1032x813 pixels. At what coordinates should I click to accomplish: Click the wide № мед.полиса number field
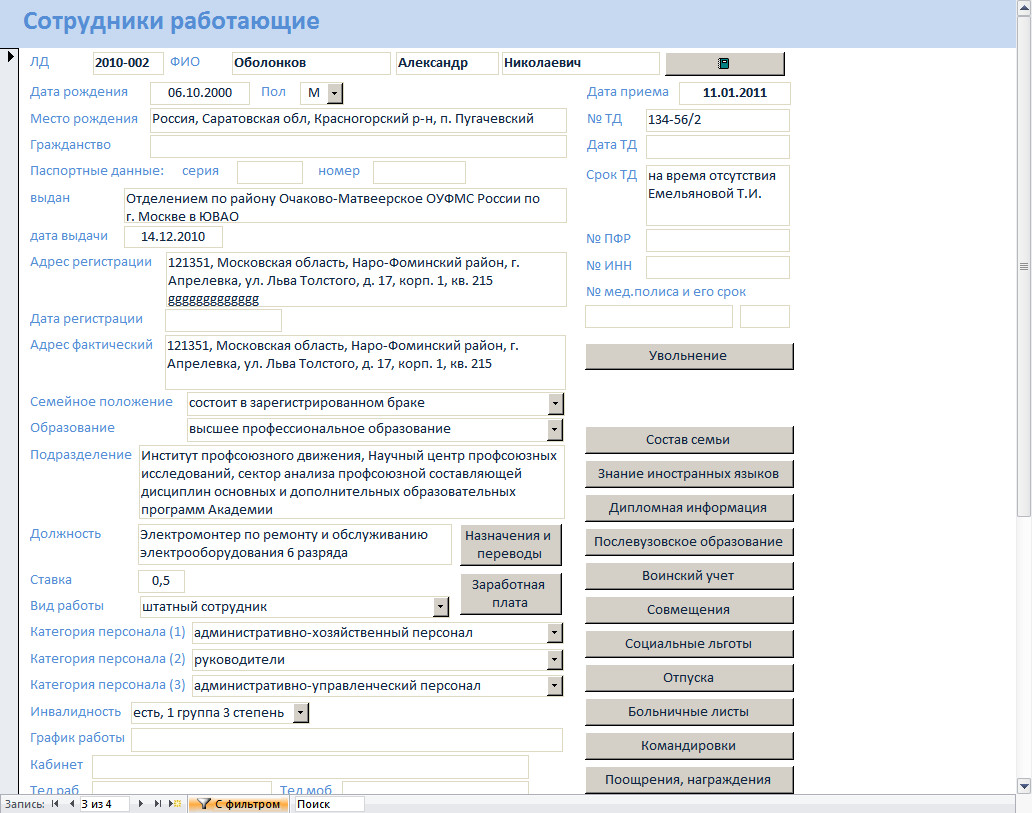[659, 317]
